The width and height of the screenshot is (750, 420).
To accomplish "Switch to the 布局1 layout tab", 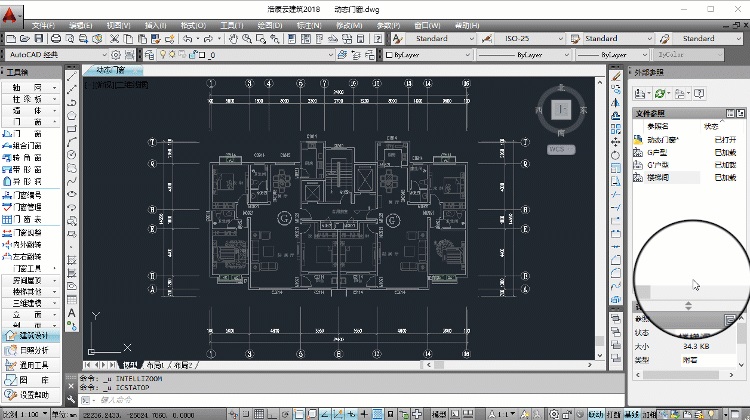I will click(156, 366).
